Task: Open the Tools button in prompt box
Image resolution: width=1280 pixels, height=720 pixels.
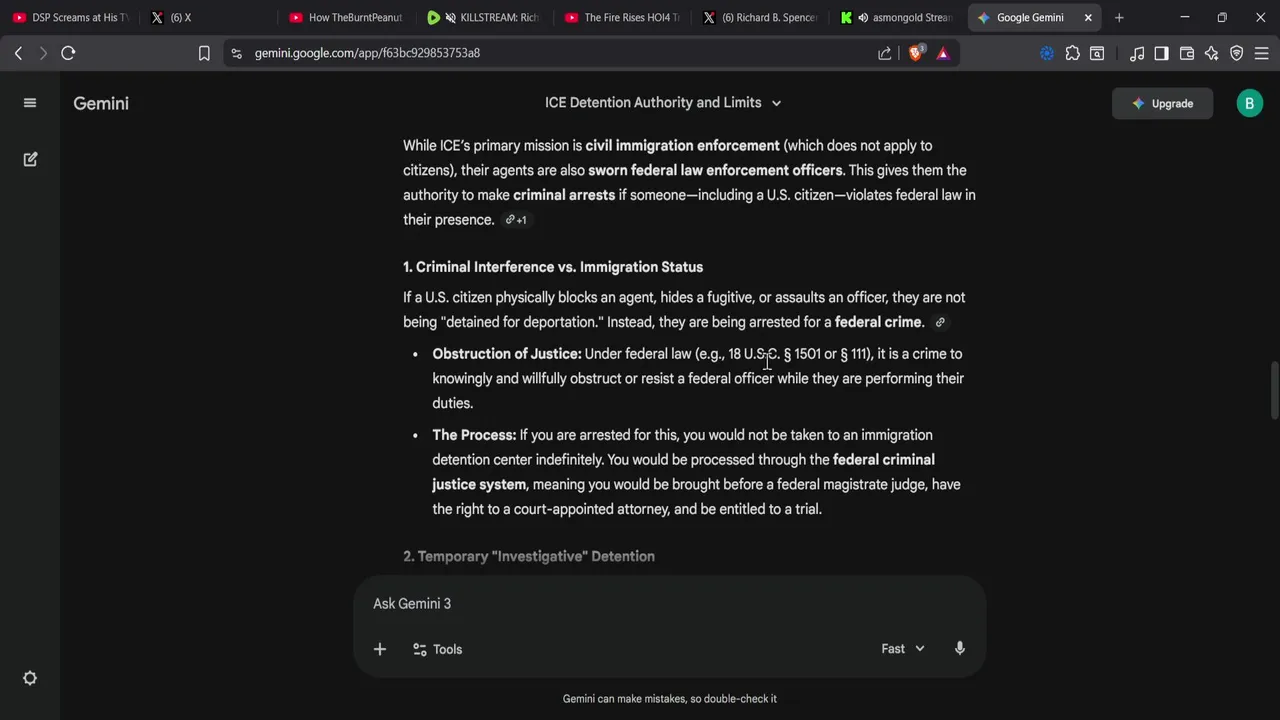Action: coord(437,649)
